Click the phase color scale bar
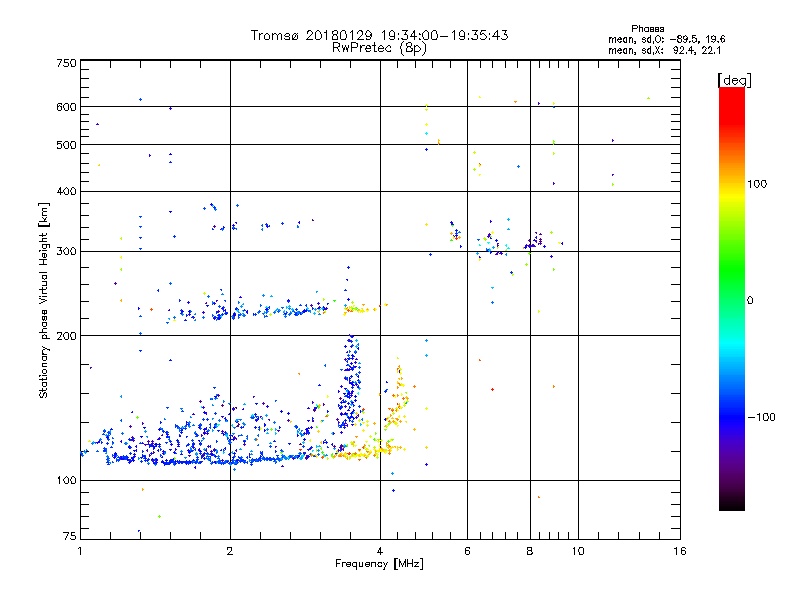The width and height of the screenshot is (800, 600). [x=732, y=298]
